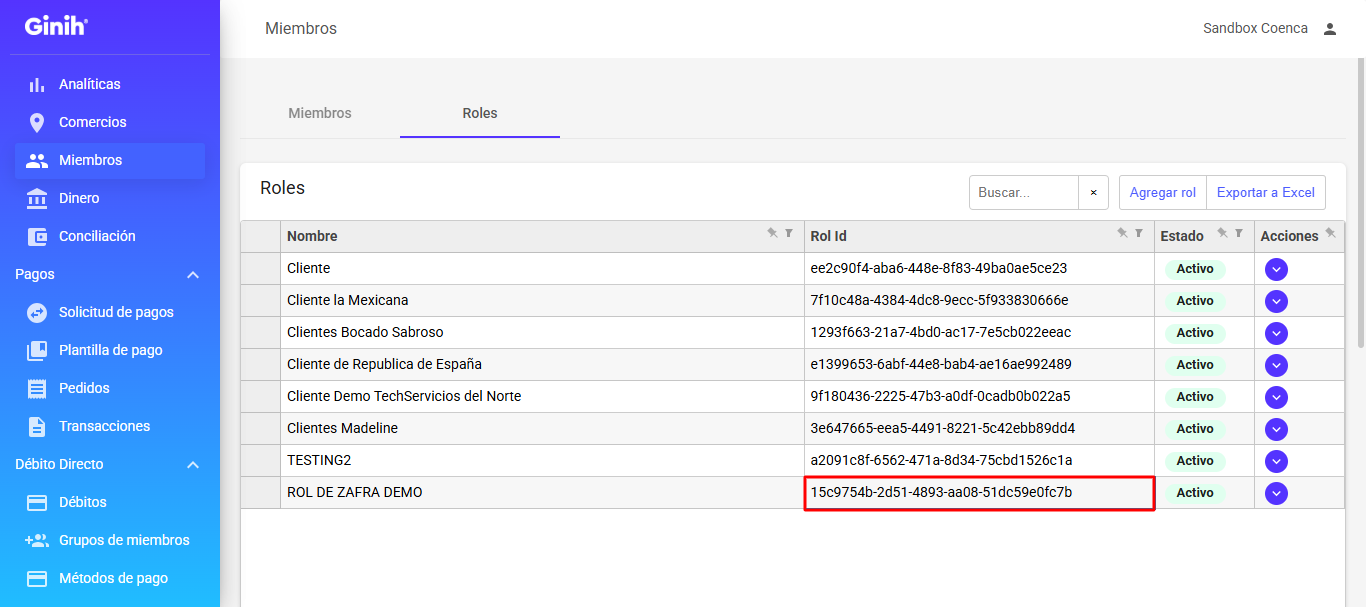
Task: Filter the Nombre column
Action: pyautogui.click(x=789, y=233)
